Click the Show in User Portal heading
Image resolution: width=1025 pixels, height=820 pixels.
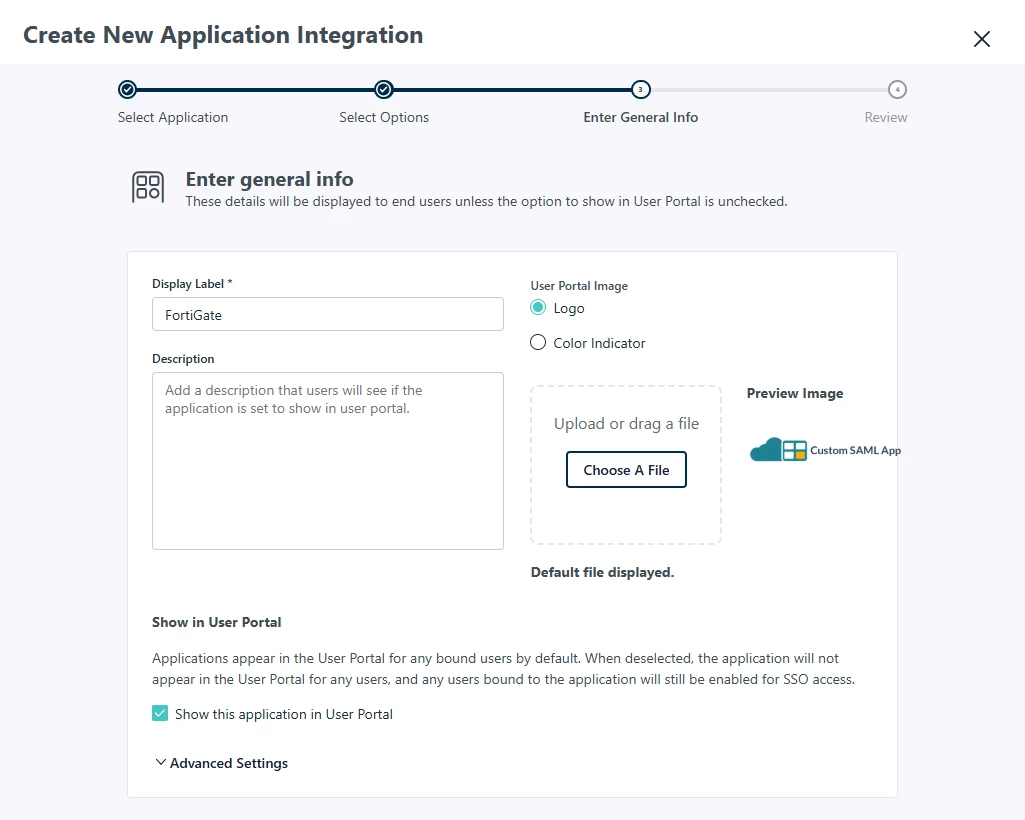(216, 622)
